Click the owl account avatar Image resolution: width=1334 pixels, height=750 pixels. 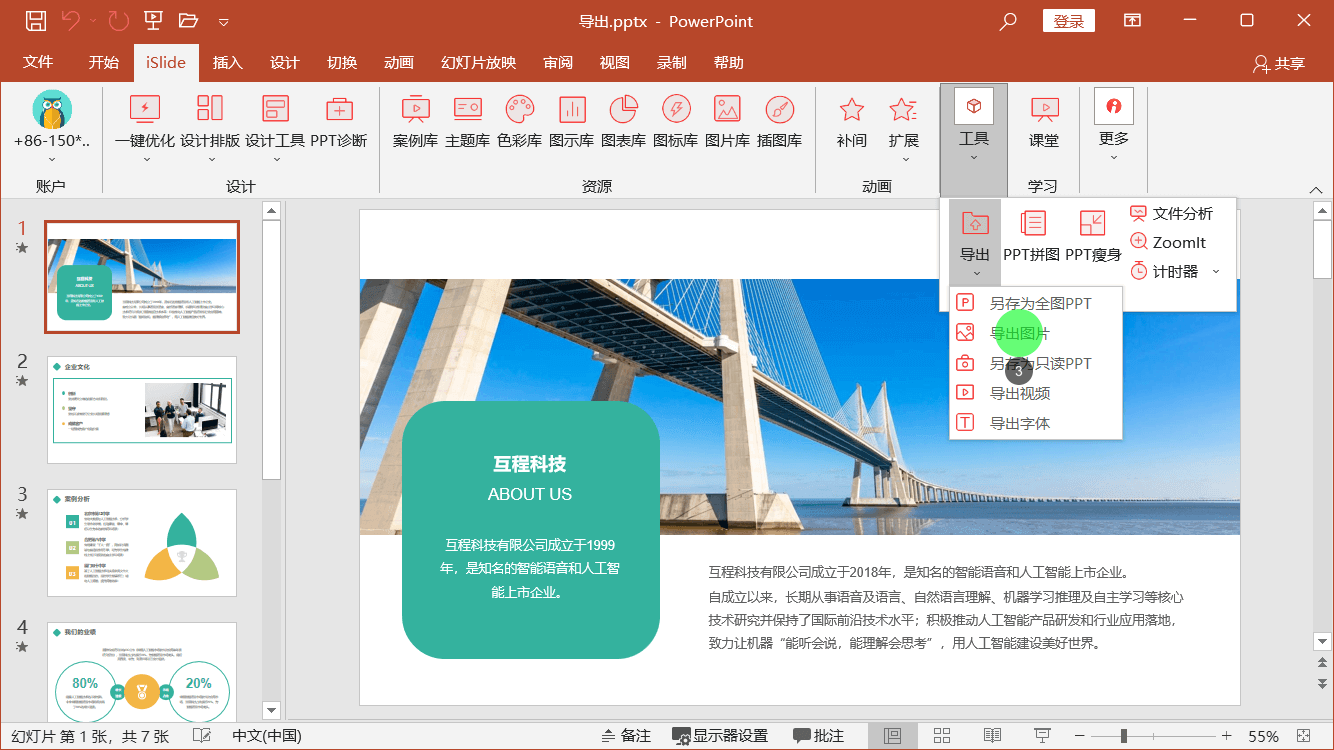pyautogui.click(x=52, y=109)
